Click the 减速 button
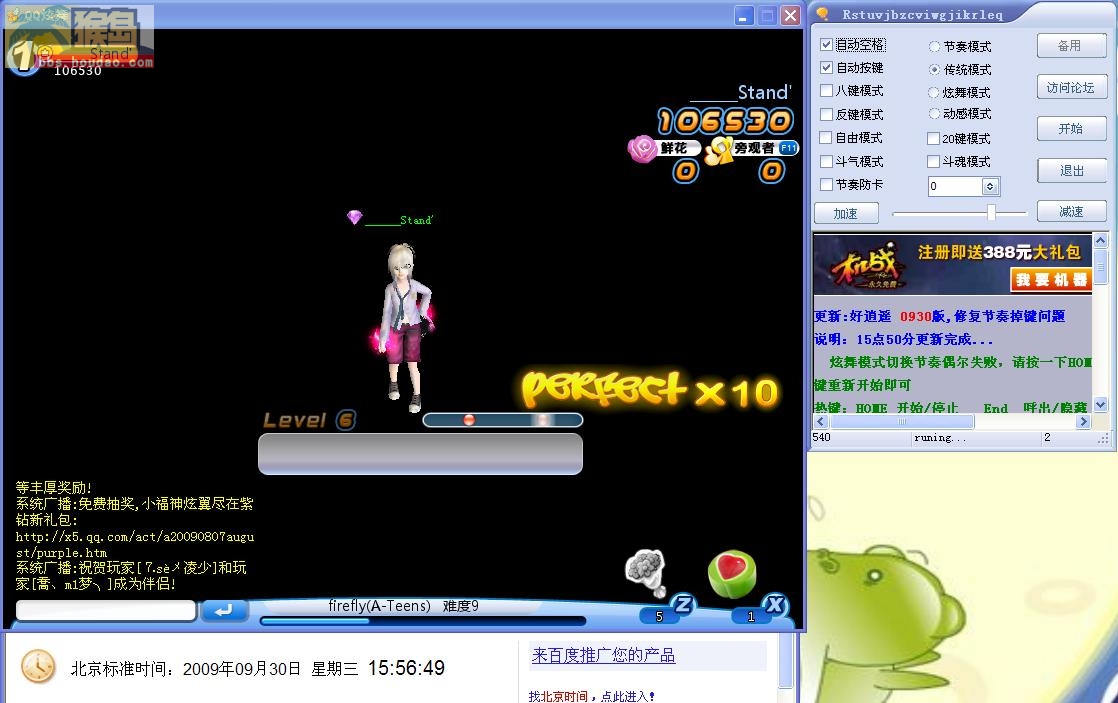This screenshot has height=703, width=1118. [1071, 212]
